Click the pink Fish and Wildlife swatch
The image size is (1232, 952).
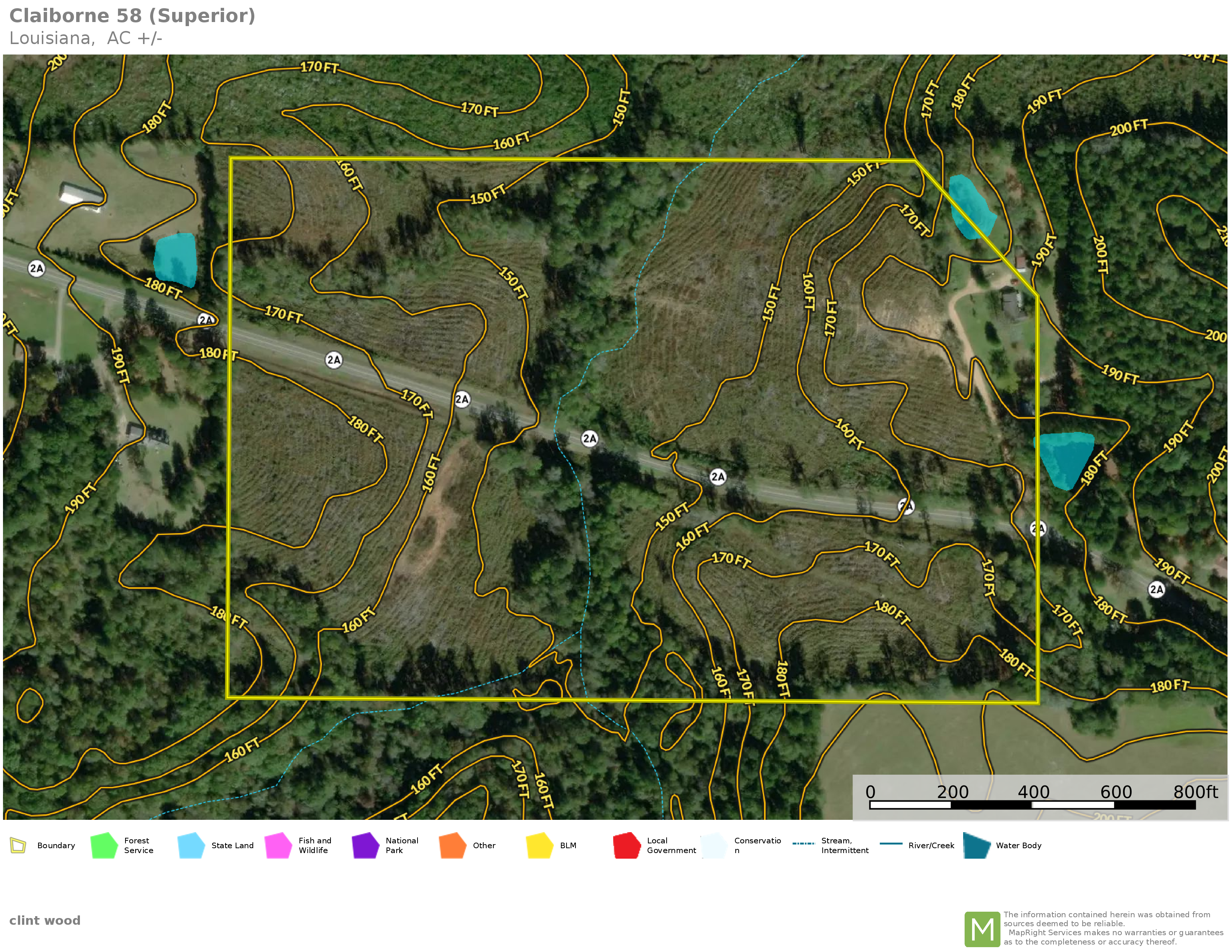tap(278, 845)
